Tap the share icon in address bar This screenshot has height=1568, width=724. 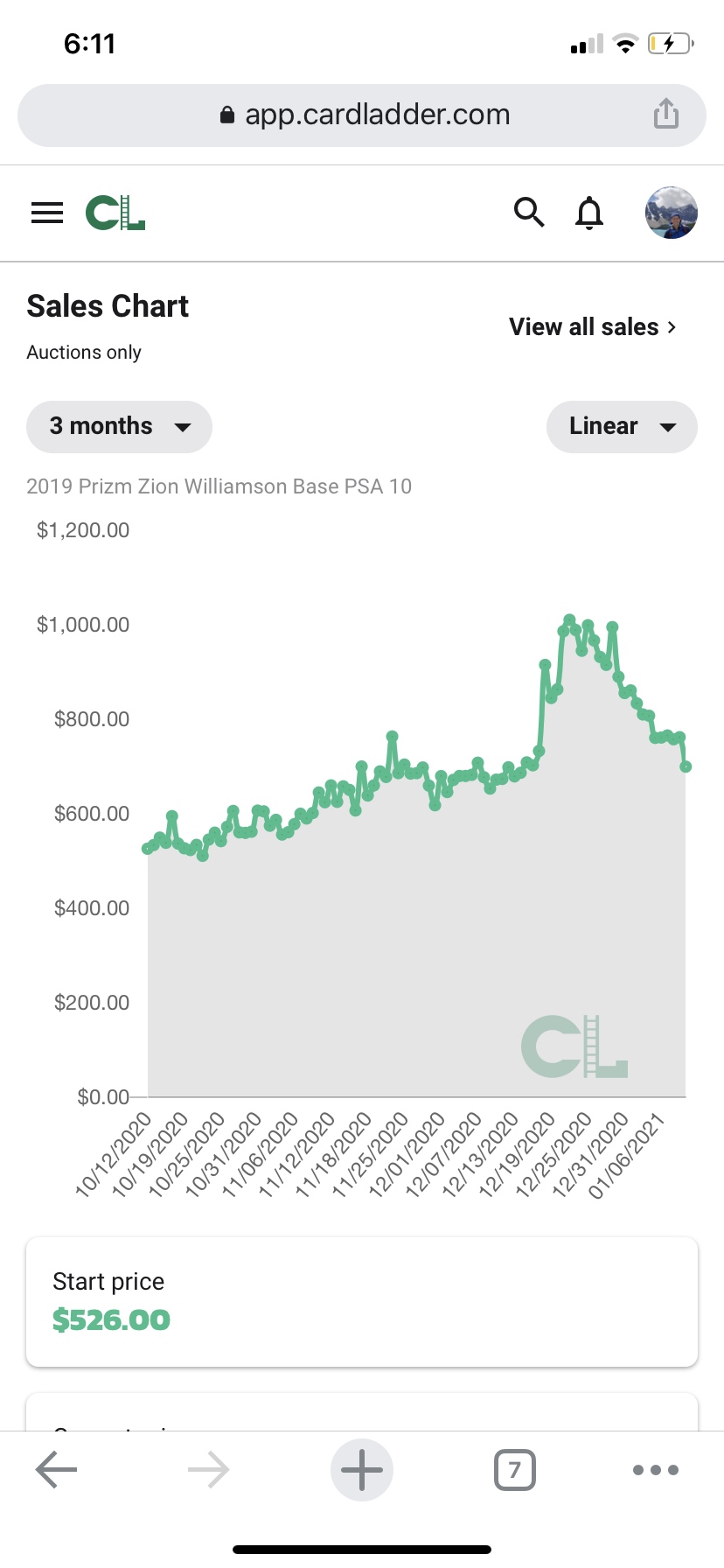[x=666, y=114]
